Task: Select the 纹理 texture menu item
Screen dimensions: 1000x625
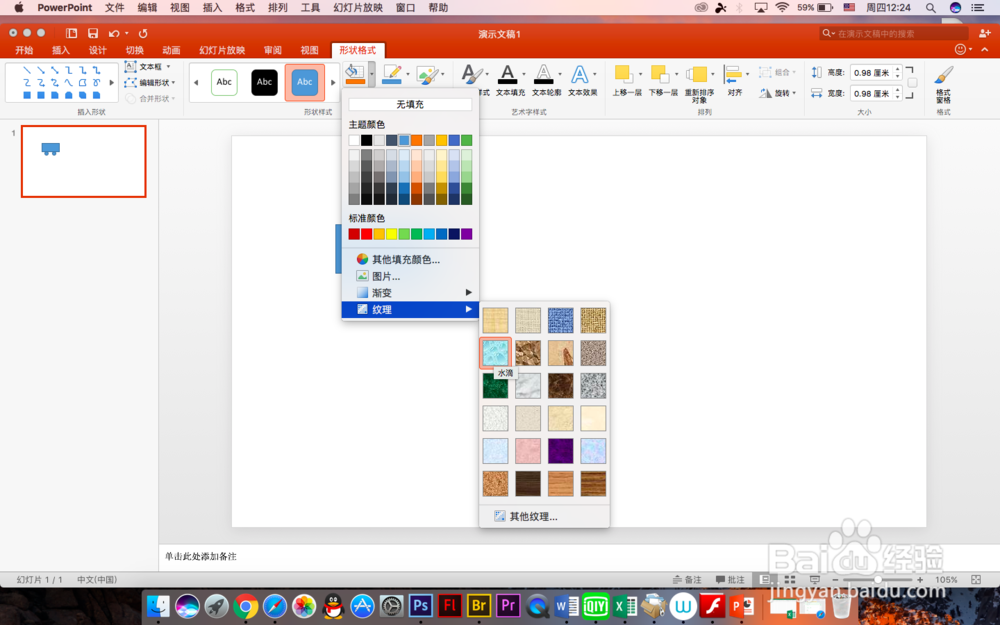Action: click(410, 309)
